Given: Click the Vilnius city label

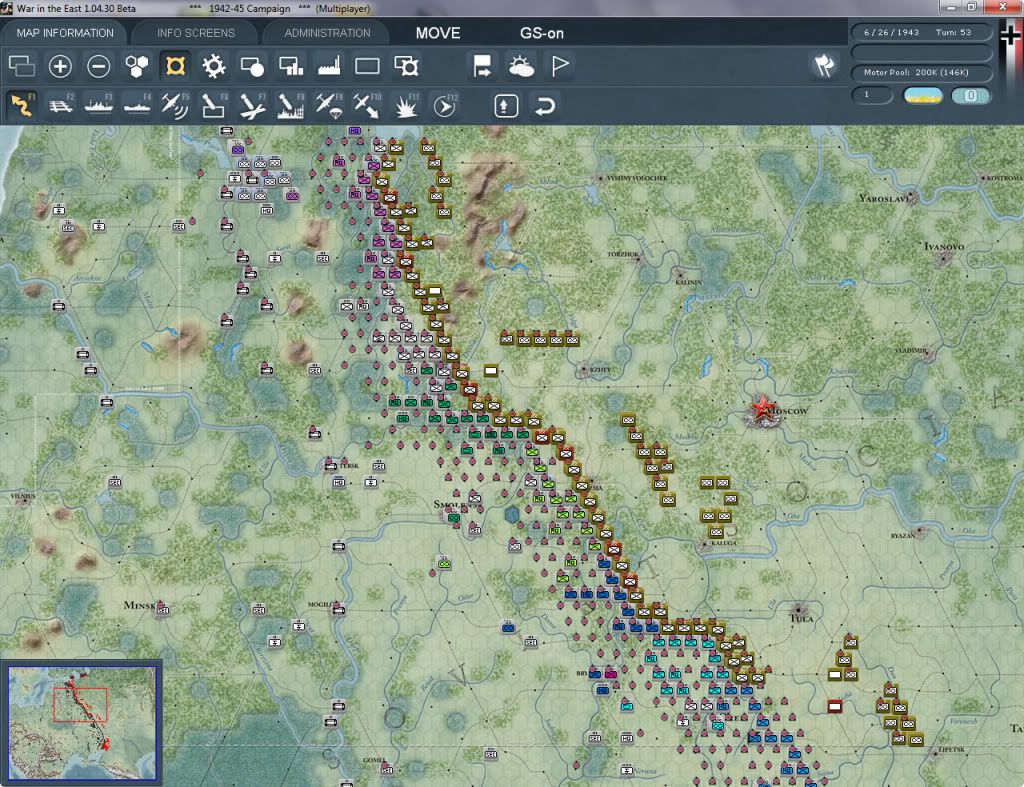Looking at the screenshot, I should (x=23, y=496).
